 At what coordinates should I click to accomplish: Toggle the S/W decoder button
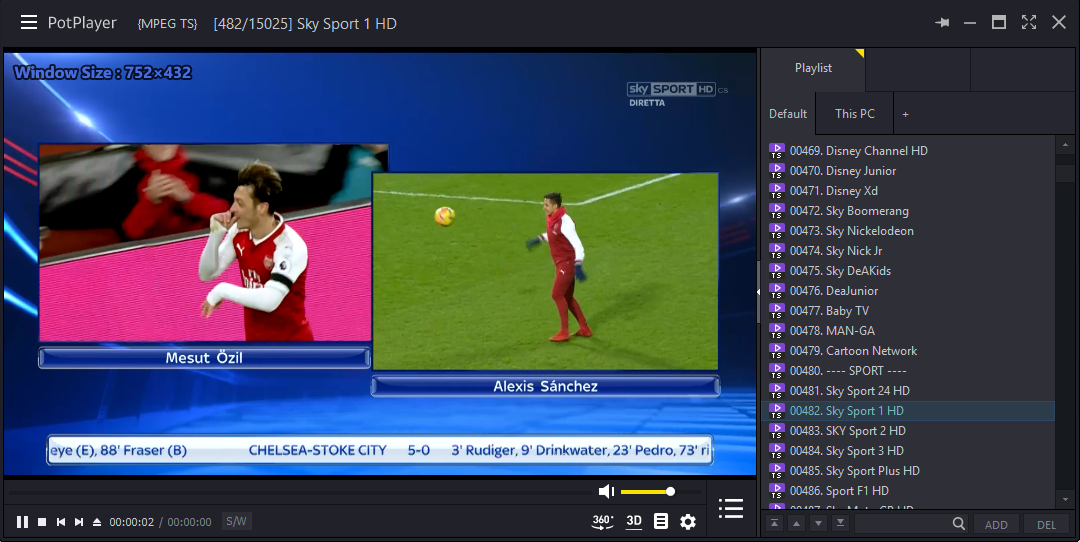tap(236, 521)
